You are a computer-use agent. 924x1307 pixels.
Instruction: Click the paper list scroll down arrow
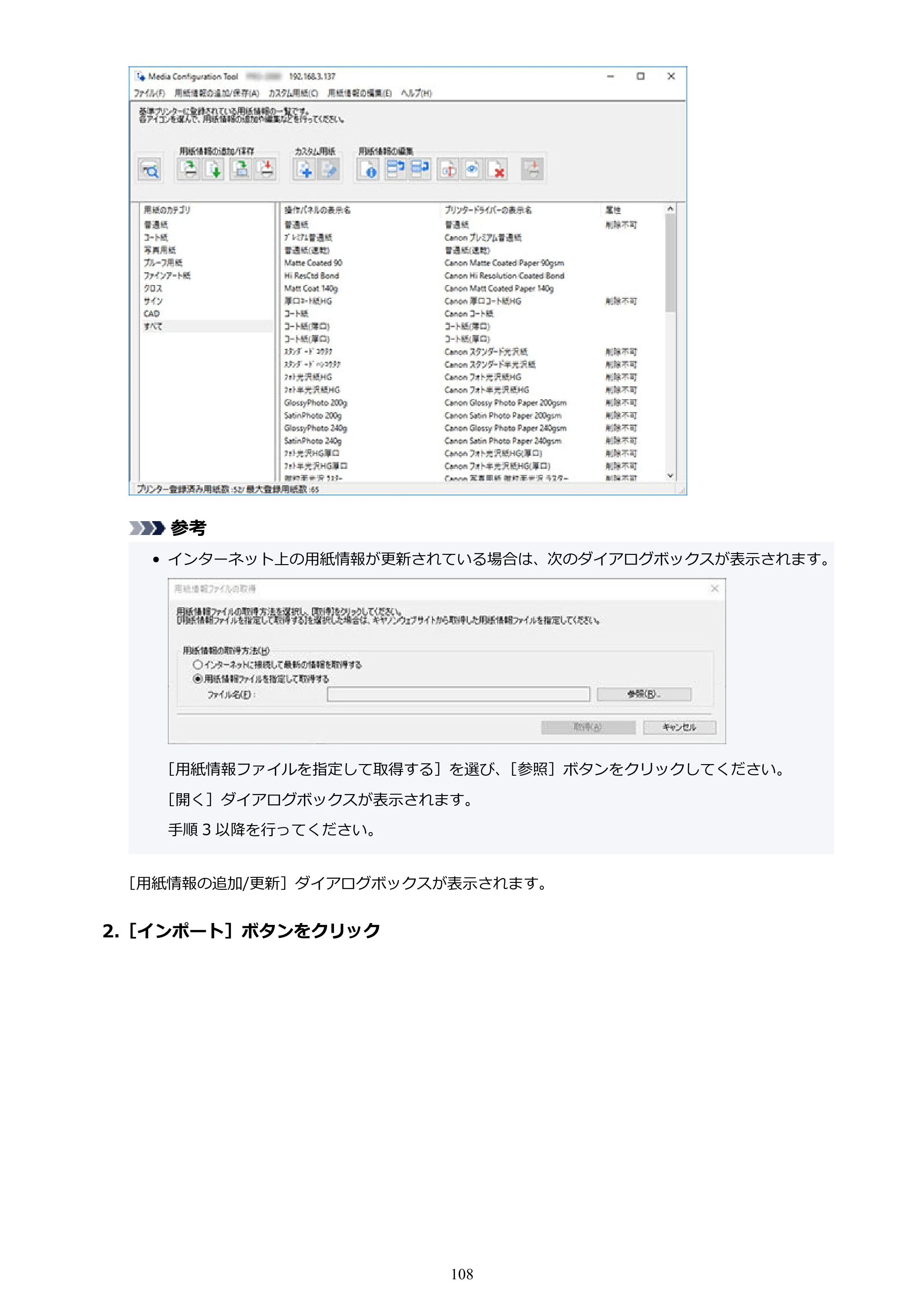(x=670, y=475)
